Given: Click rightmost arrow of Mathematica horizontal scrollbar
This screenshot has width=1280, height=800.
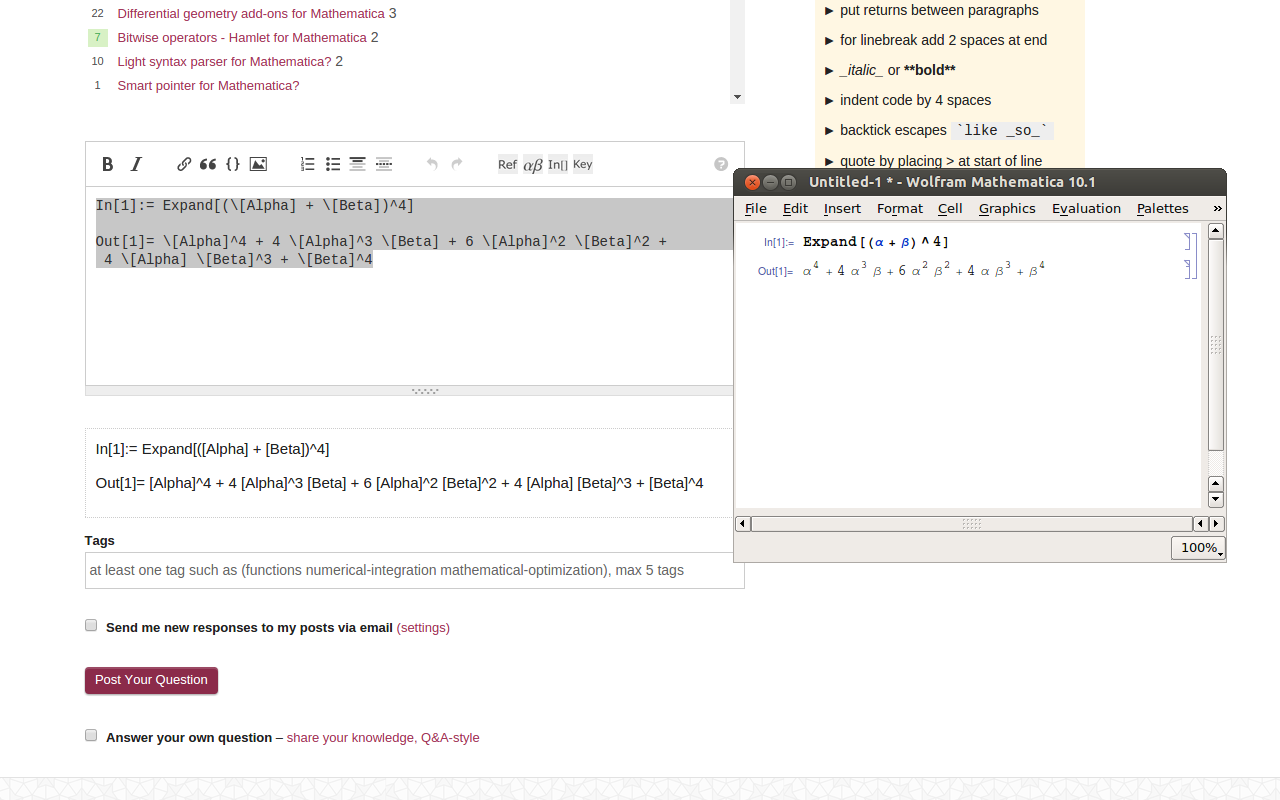Looking at the screenshot, I should coord(1216,524).
